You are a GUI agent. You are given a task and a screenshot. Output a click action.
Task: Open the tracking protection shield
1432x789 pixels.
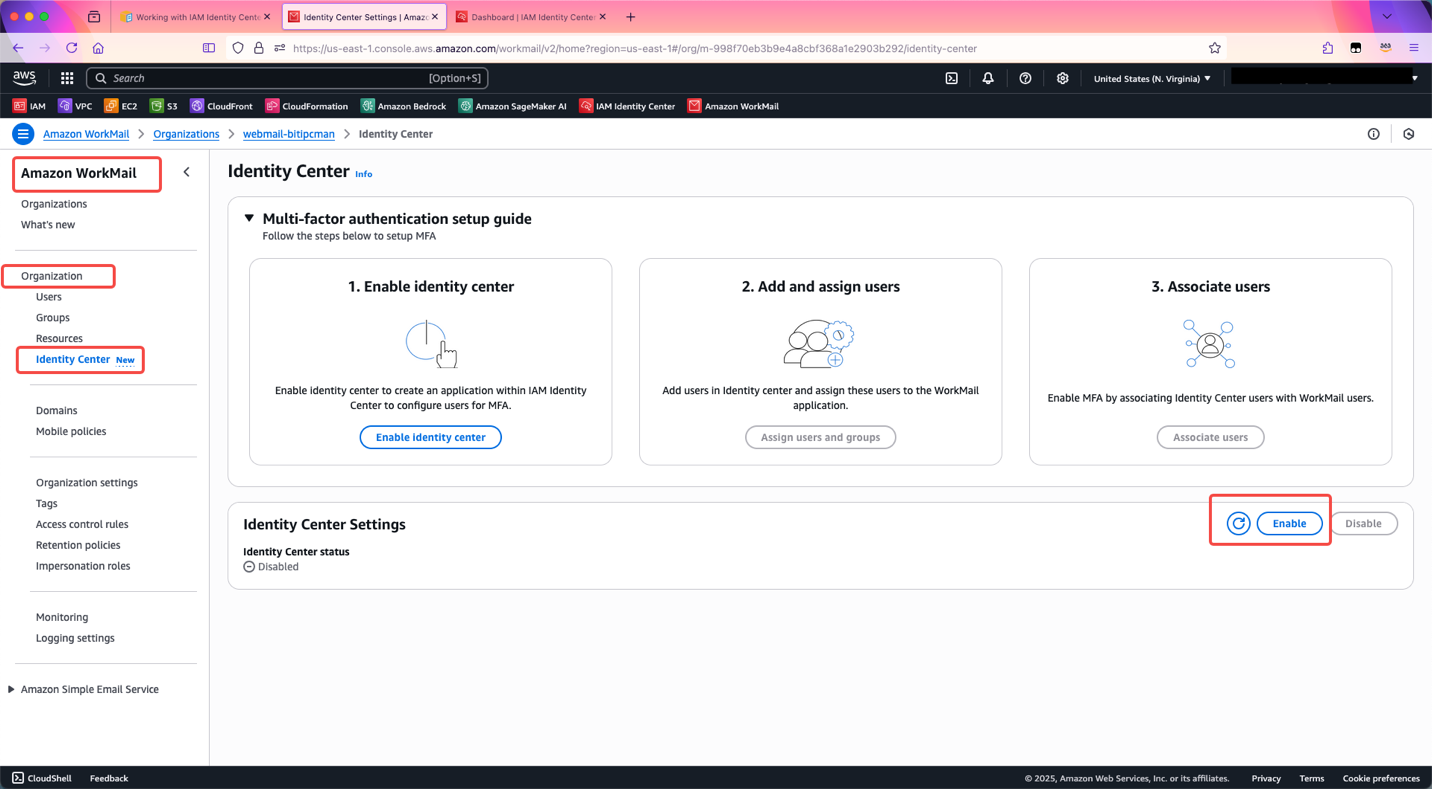238,48
